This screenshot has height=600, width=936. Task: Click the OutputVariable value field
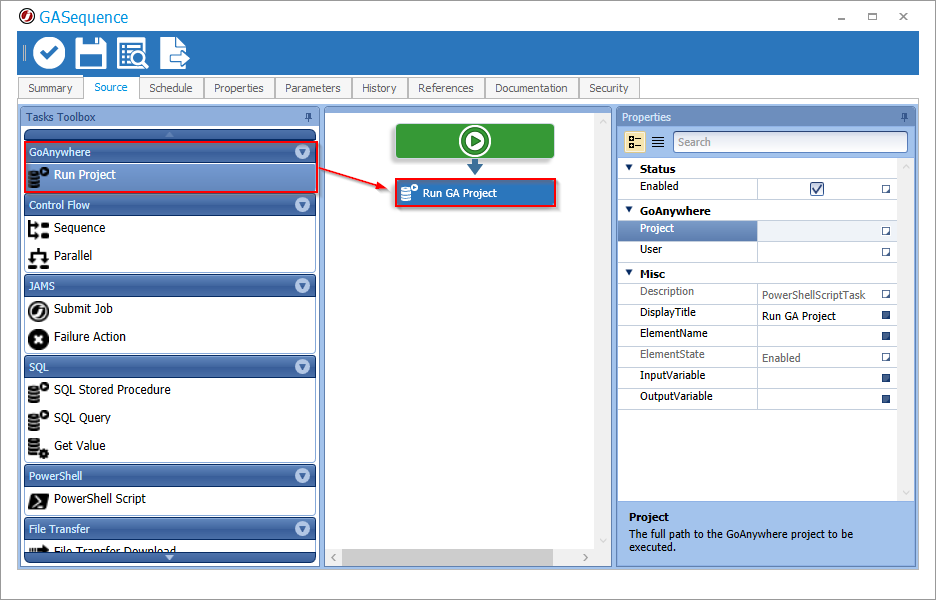[x=817, y=399]
